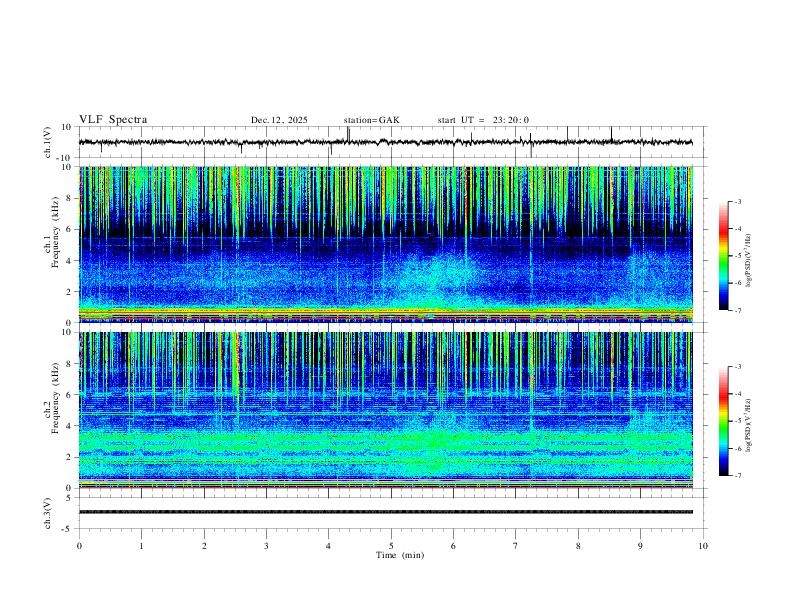Select the date text "Dec. 12, 2025"
Screen dimensions: 792x612
coord(279,120)
